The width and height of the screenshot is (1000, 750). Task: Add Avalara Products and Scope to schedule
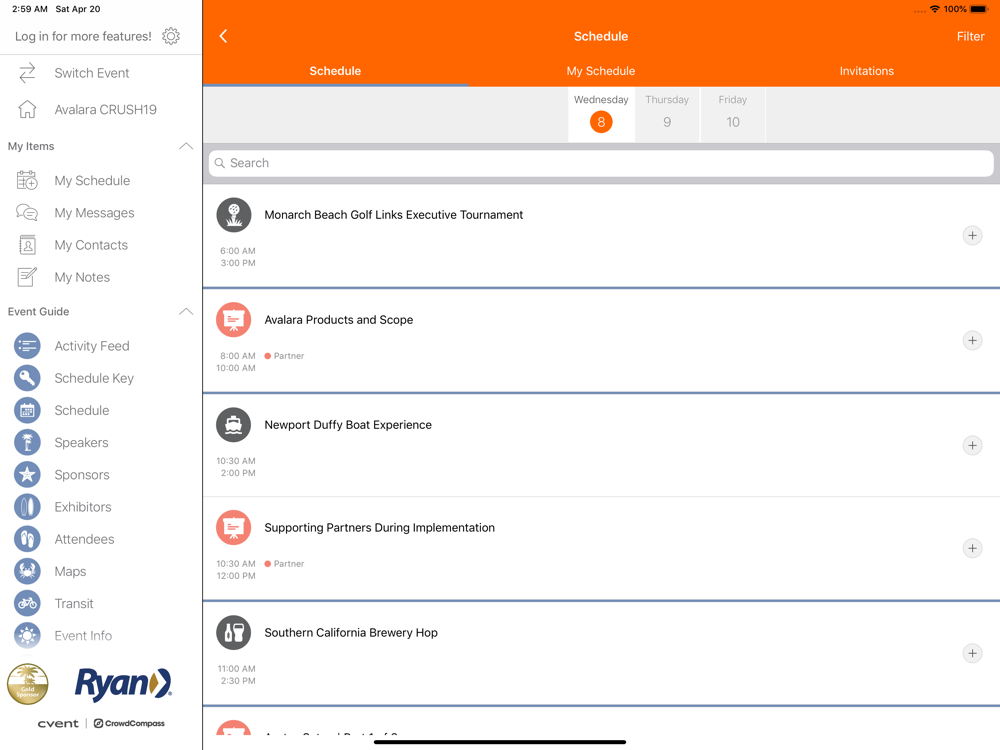[972, 341]
